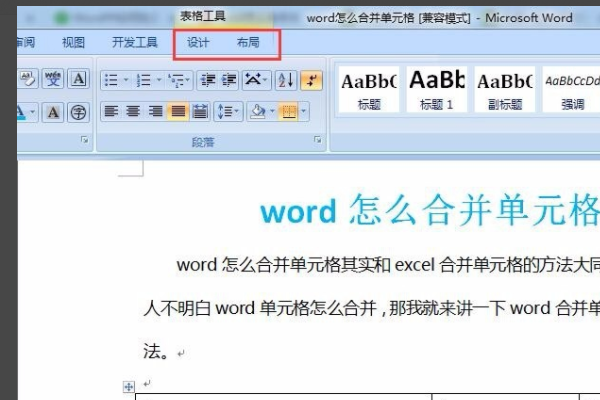Viewport: 600px width, 400px height.
Task: Toggle justified alignment
Action: 178,112
